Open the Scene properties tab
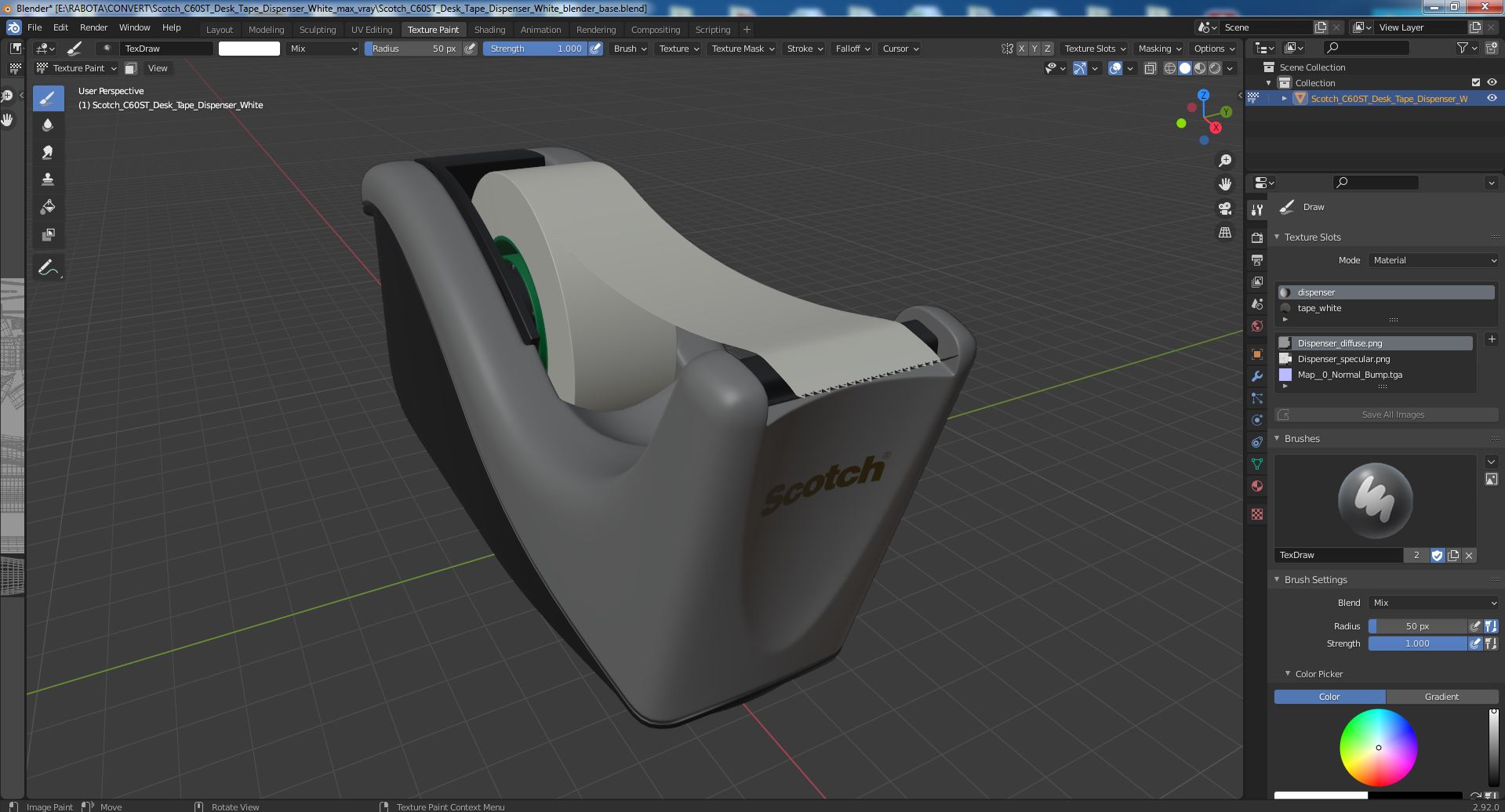The height and width of the screenshot is (812, 1505). (1257, 303)
